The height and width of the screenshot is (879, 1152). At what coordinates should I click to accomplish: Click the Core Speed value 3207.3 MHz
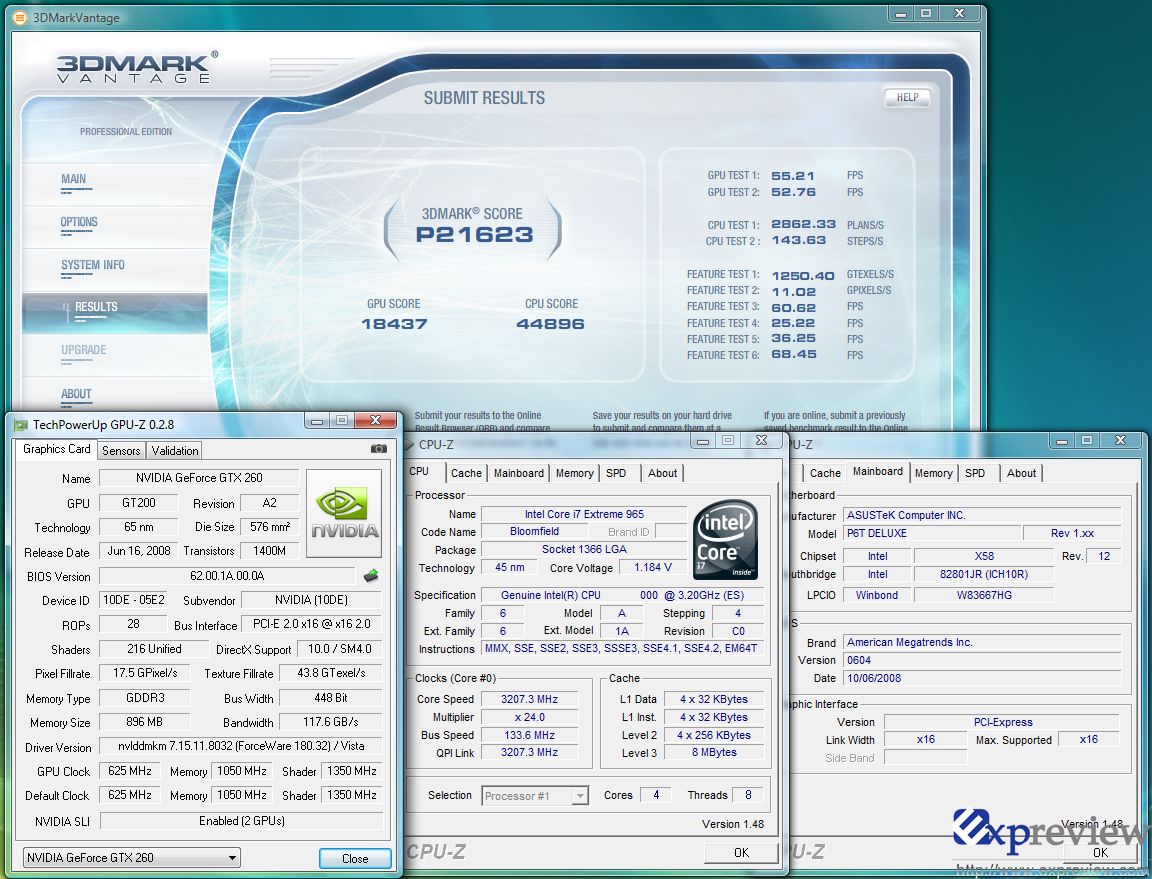(x=530, y=700)
